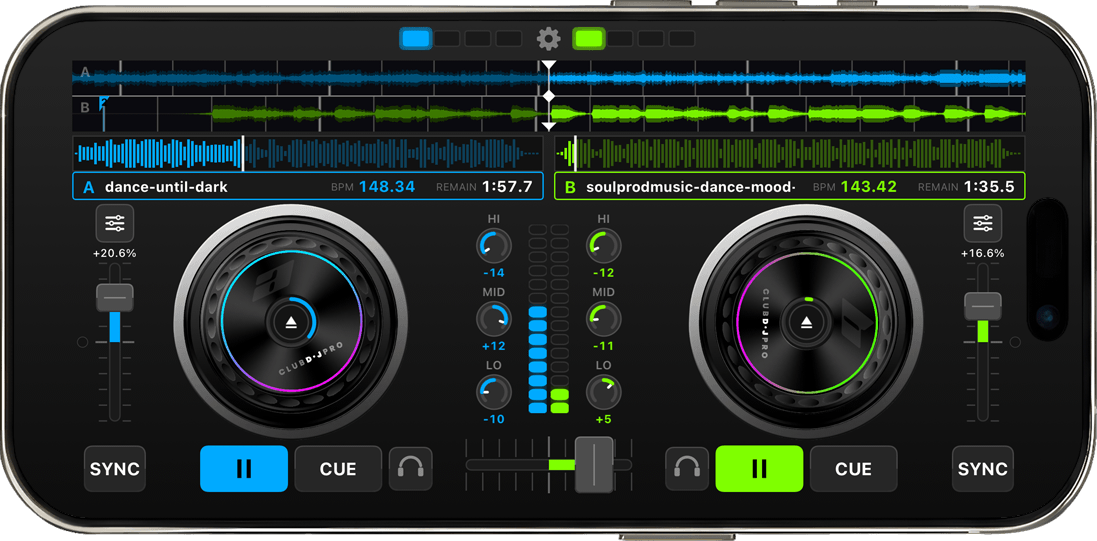1097x541 pixels.
Task: Click deck B HI knob
Action: tap(604, 246)
